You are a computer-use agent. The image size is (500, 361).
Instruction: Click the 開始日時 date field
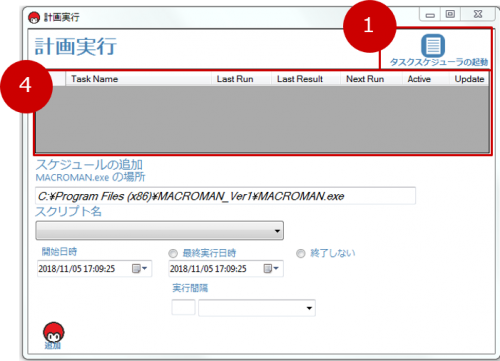tap(95, 269)
